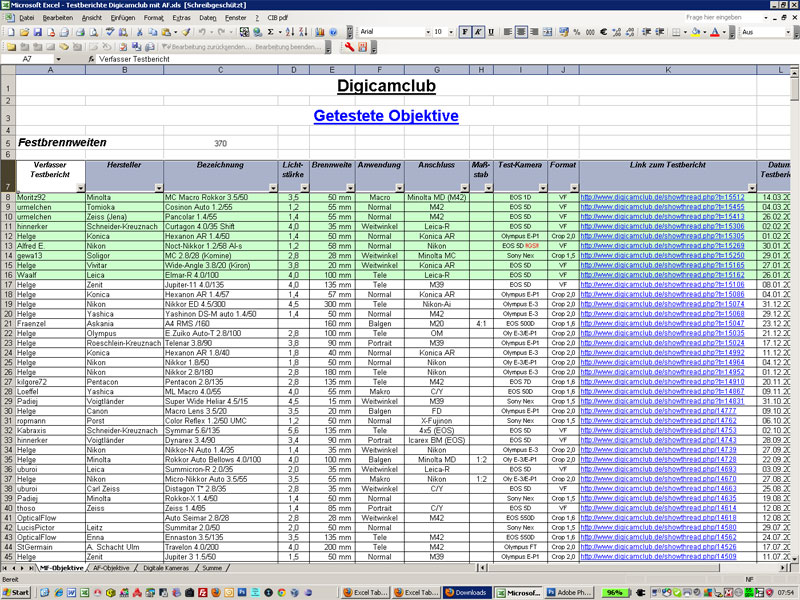Image resolution: width=800 pixels, height=600 pixels.
Task: Click the Cut scissors icon
Action: (140, 32)
